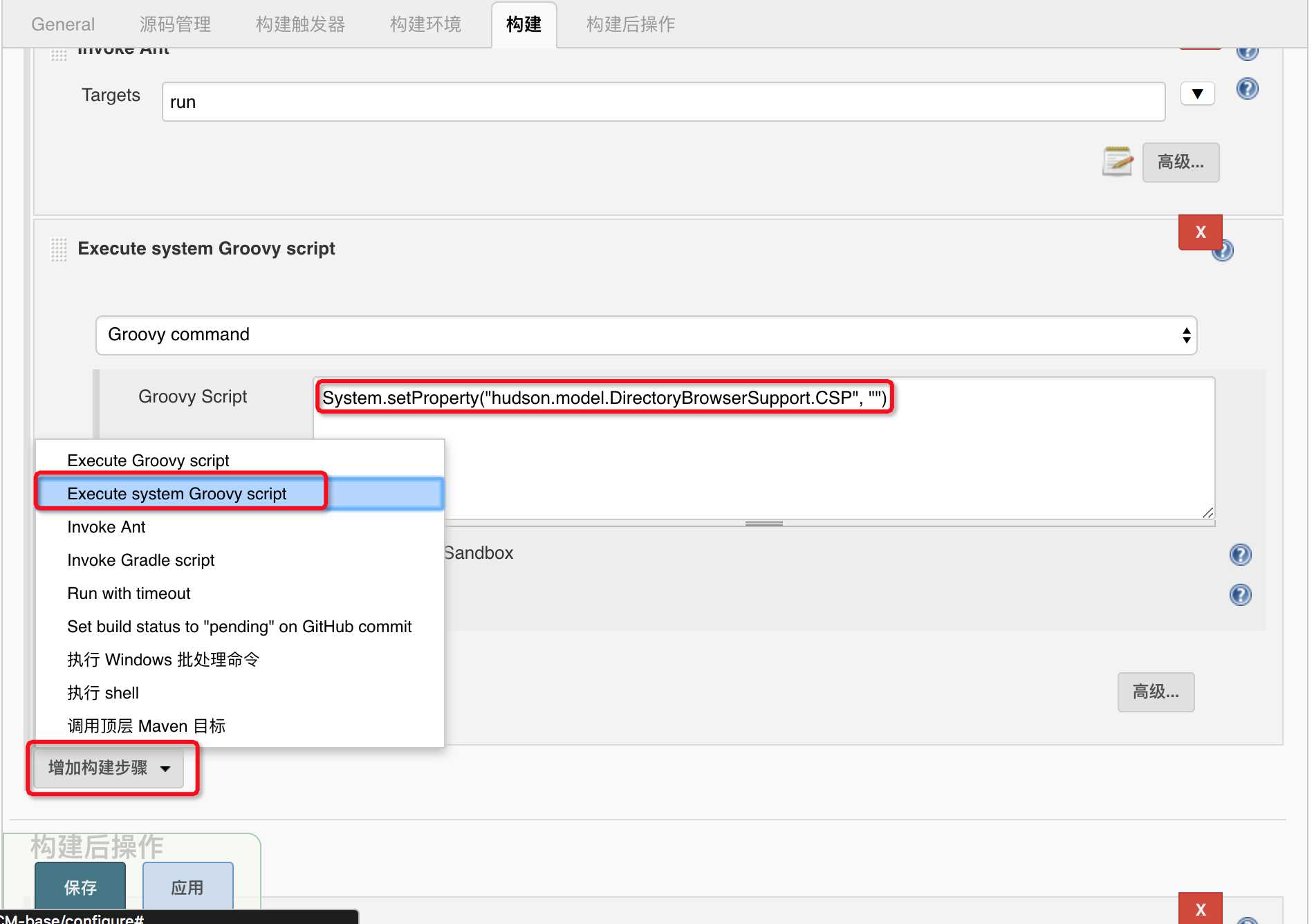Click the 高级 button in Groovy section
Viewport: 1314px width, 924px height.
coord(1156,692)
